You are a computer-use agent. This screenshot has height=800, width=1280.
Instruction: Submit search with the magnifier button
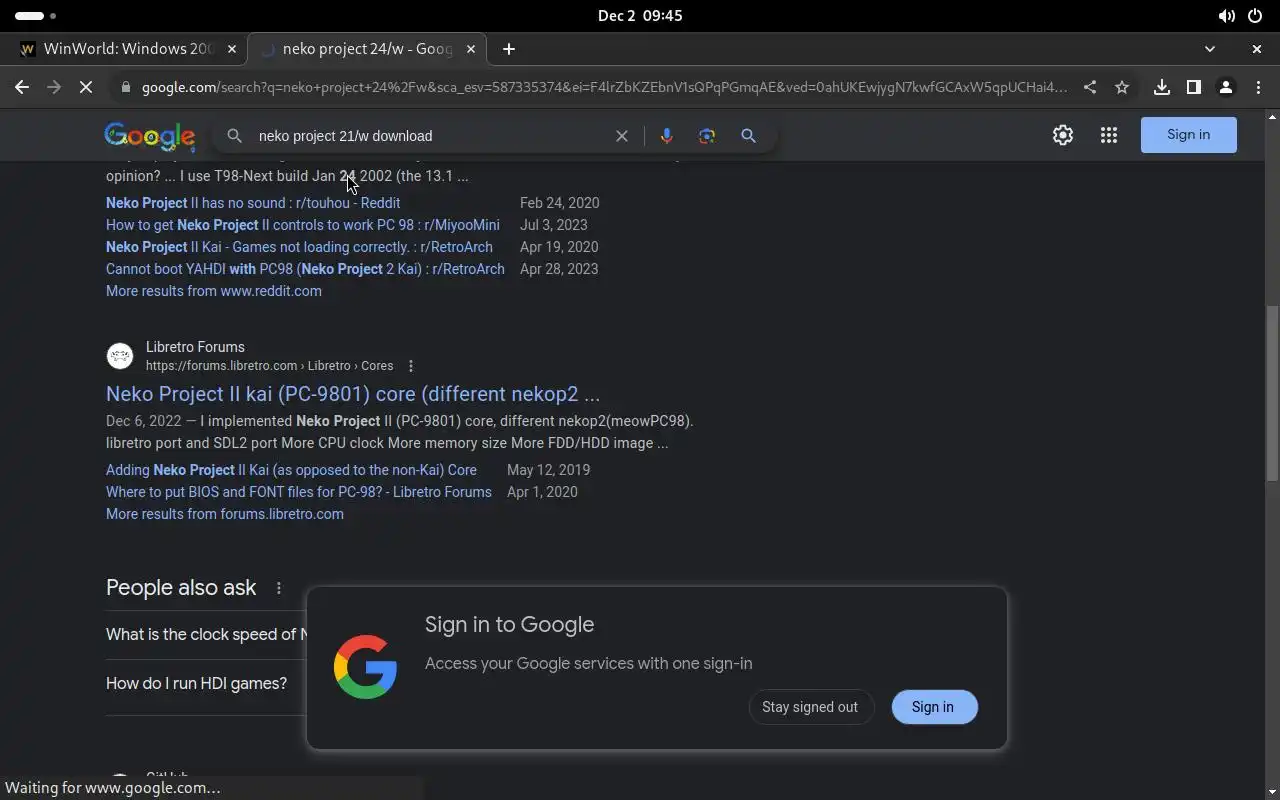coord(748,136)
